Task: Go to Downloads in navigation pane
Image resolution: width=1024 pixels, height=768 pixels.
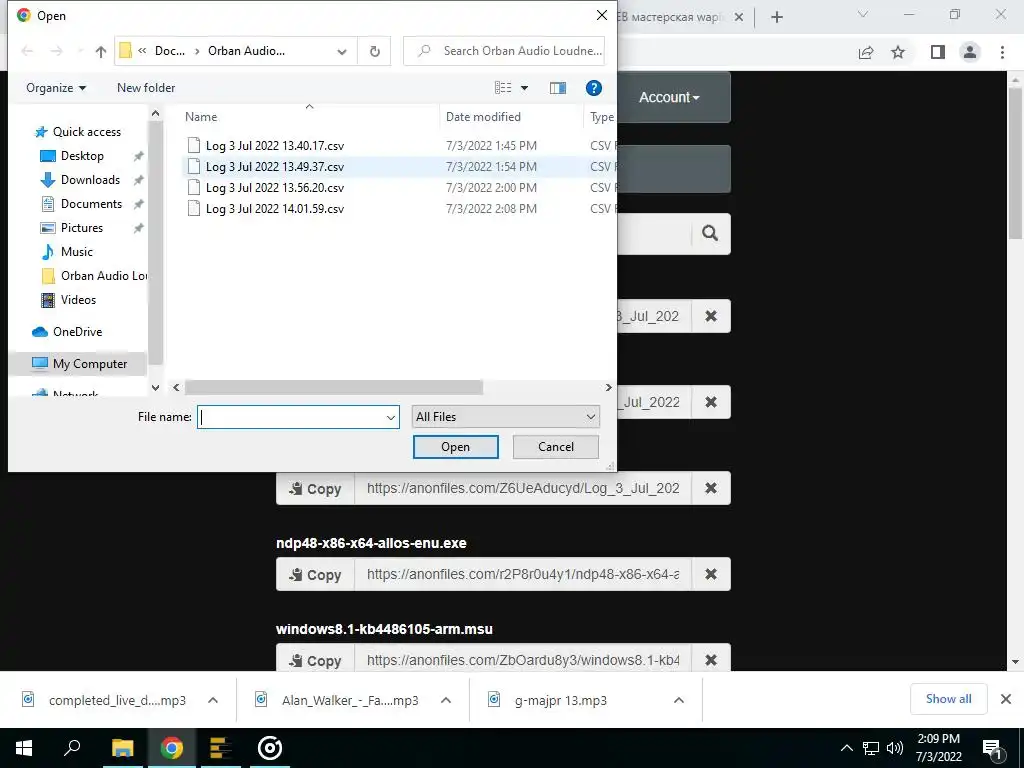Action: point(90,180)
